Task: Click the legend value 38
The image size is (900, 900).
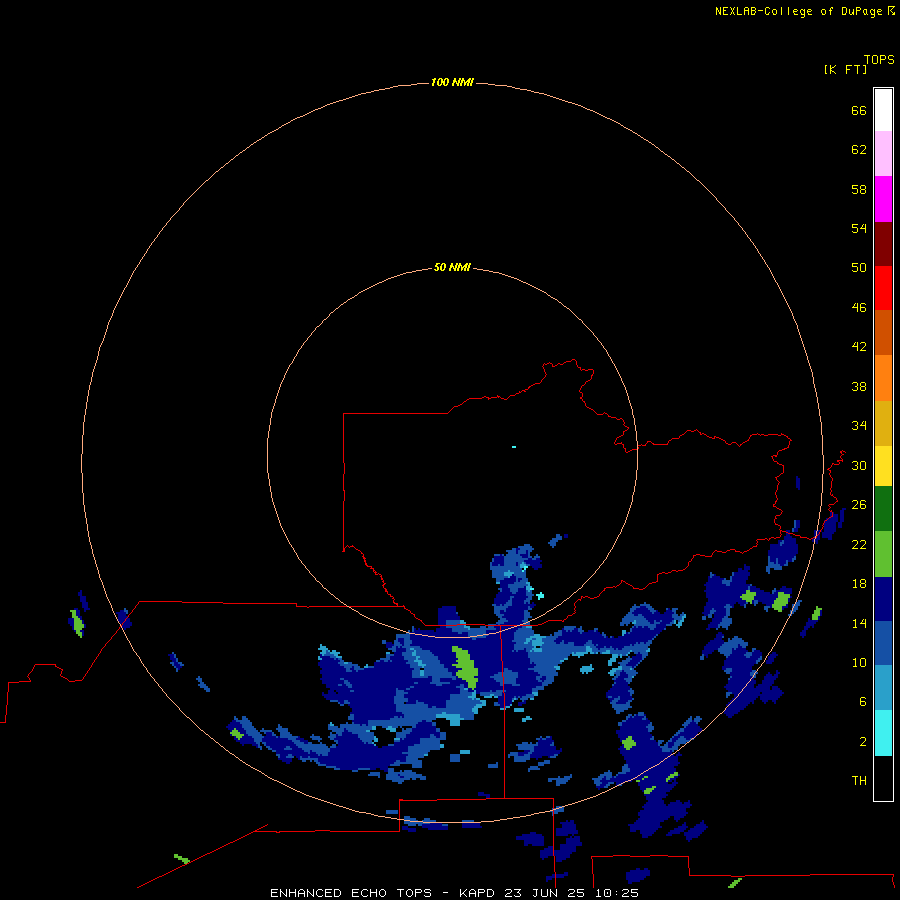Action: [x=859, y=387]
